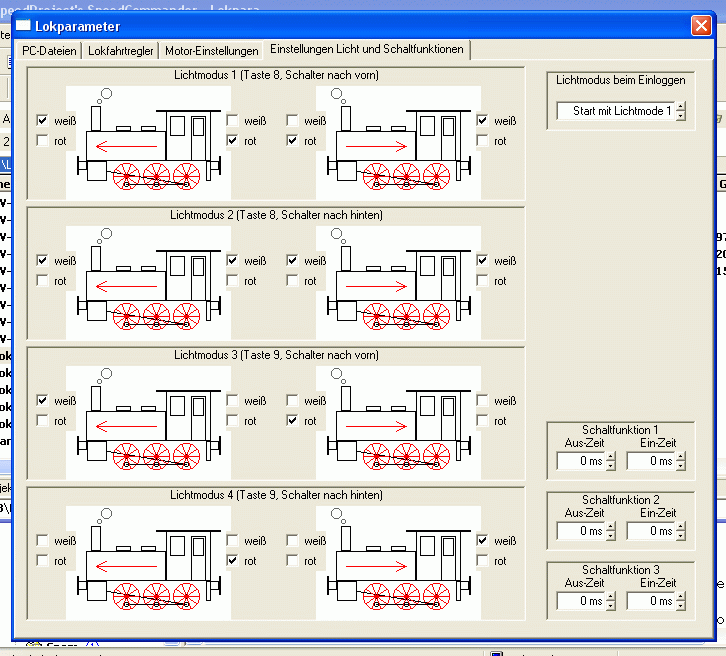Uncheck rear rot of Lichtmodus 4 left-moving loco
Screen dimensions: 726x656
click(232, 561)
